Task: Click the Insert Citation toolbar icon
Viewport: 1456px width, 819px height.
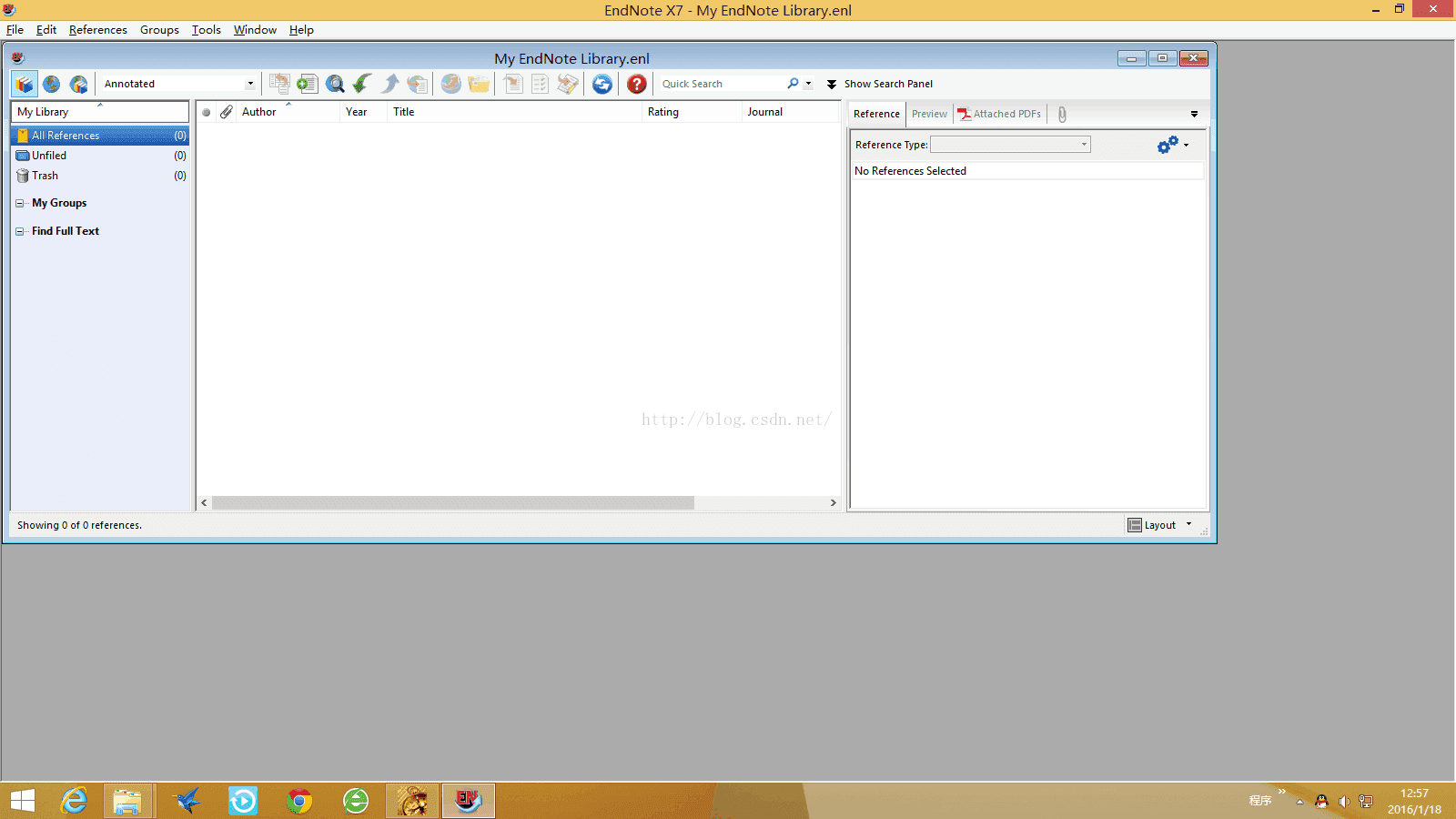Action: [x=513, y=84]
